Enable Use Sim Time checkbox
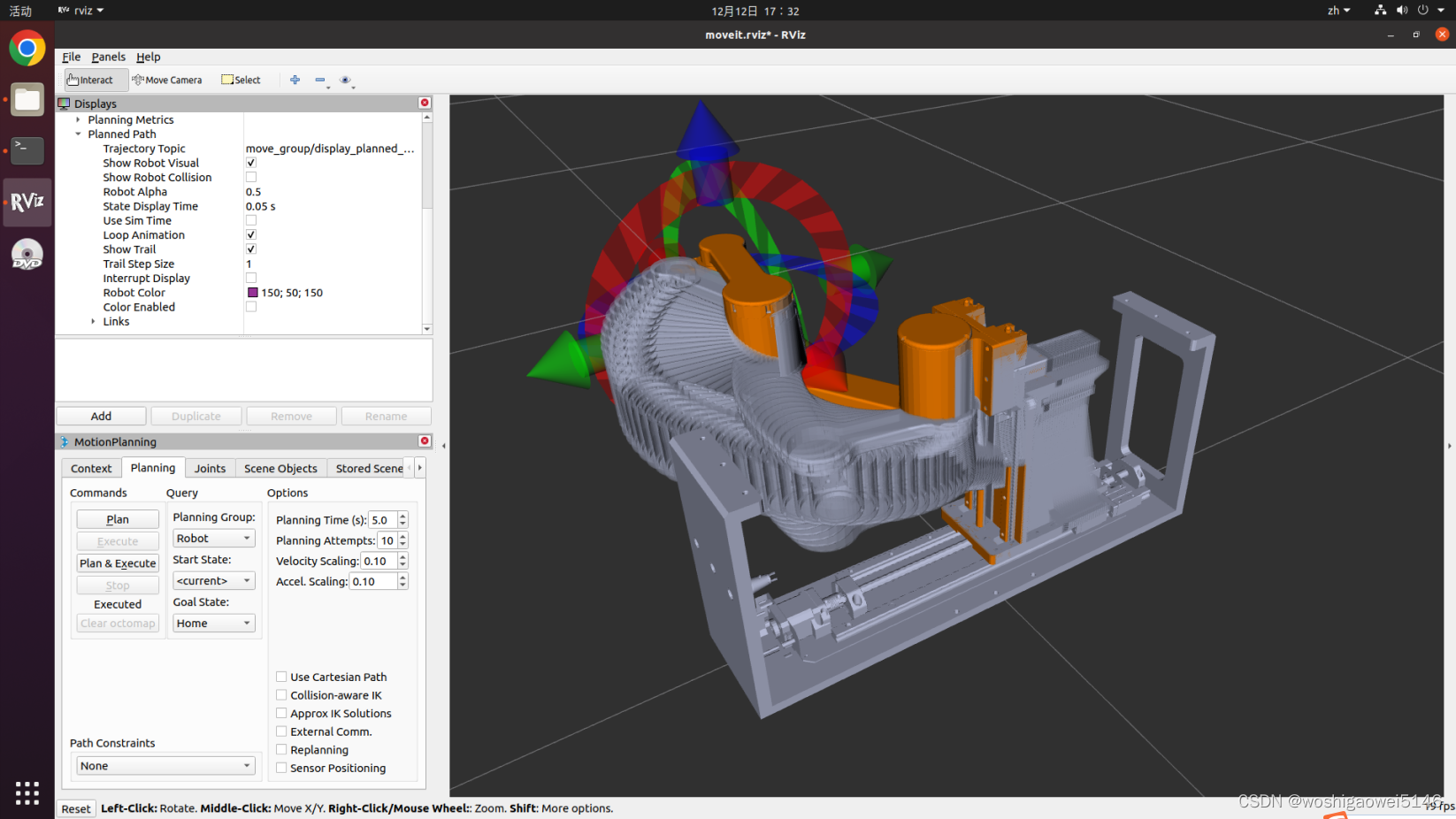 point(251,220)
